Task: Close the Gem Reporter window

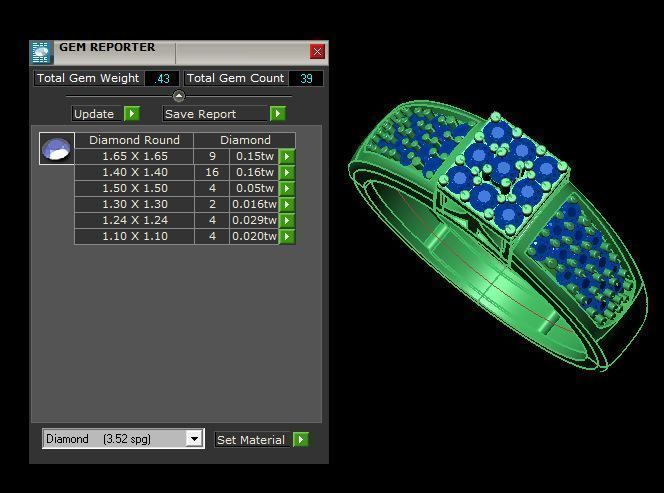Action: [317, 52]
